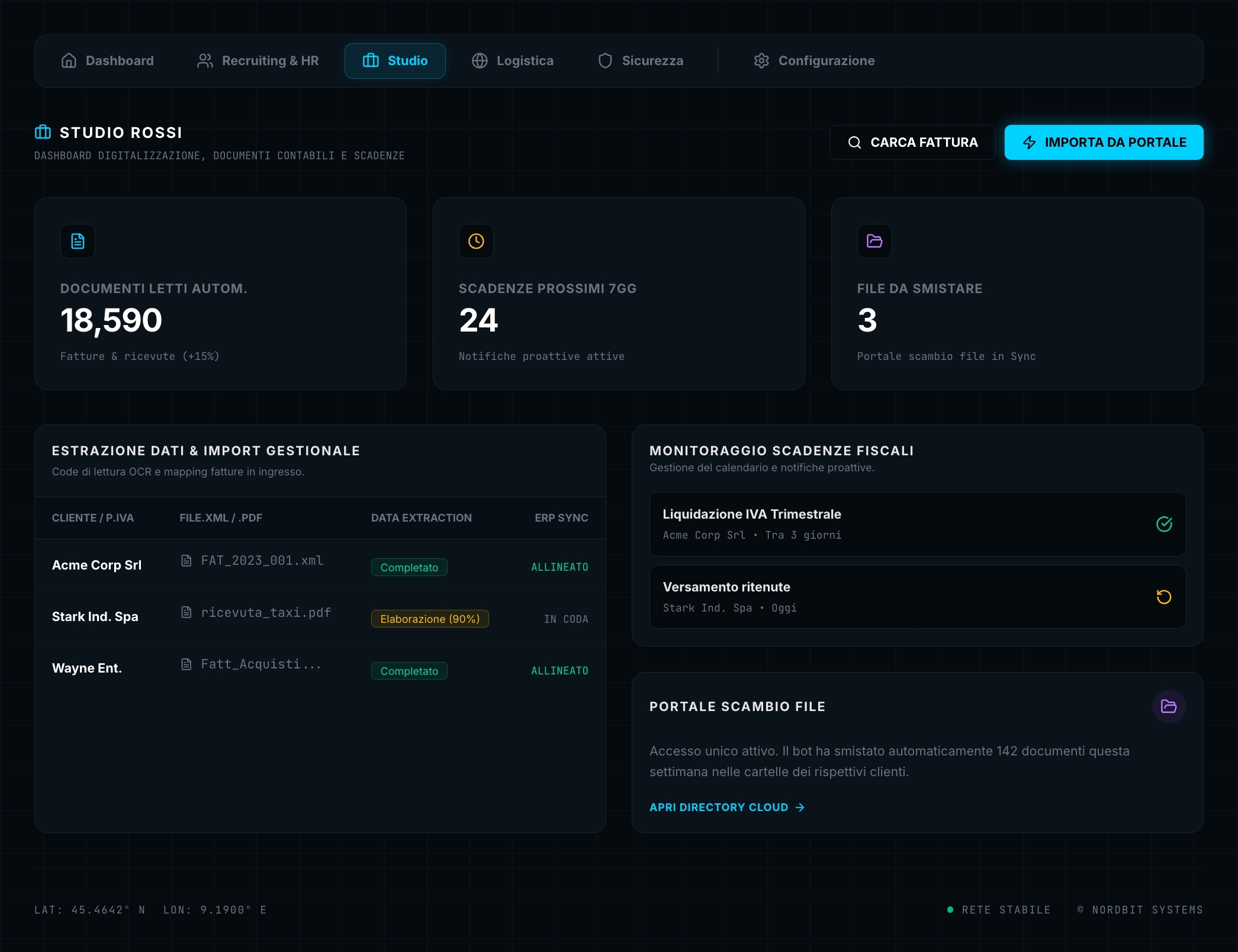The image size is (1238, 952).
Task: Click file name ricevuta_taxi.pdf
Action: (x=266, y=612)
